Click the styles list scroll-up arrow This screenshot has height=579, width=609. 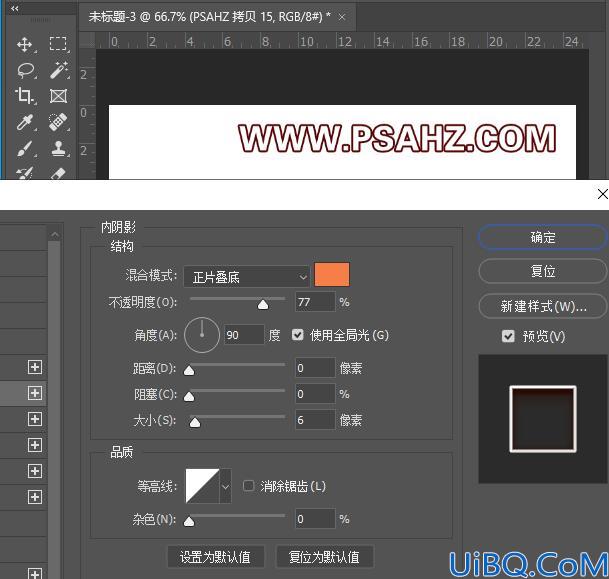coord(55,234)
